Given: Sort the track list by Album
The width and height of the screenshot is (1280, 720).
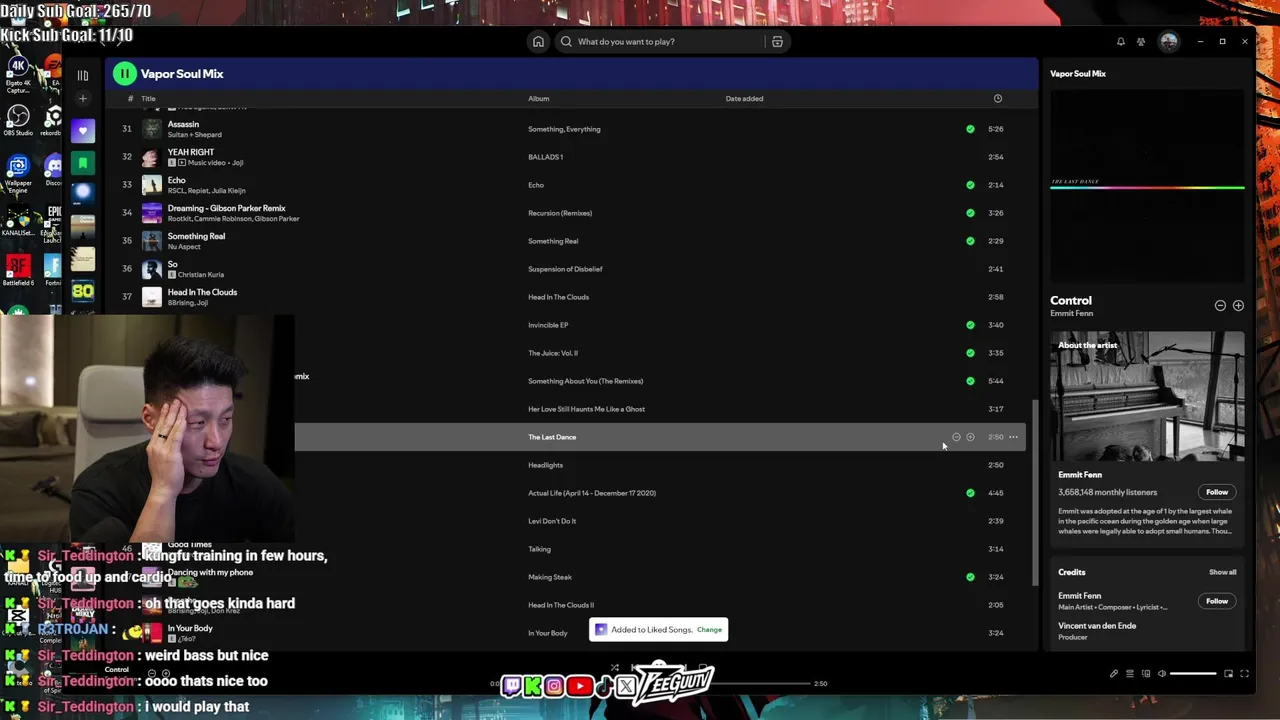Looking at the screenshot, I should [x=538, y=98].
